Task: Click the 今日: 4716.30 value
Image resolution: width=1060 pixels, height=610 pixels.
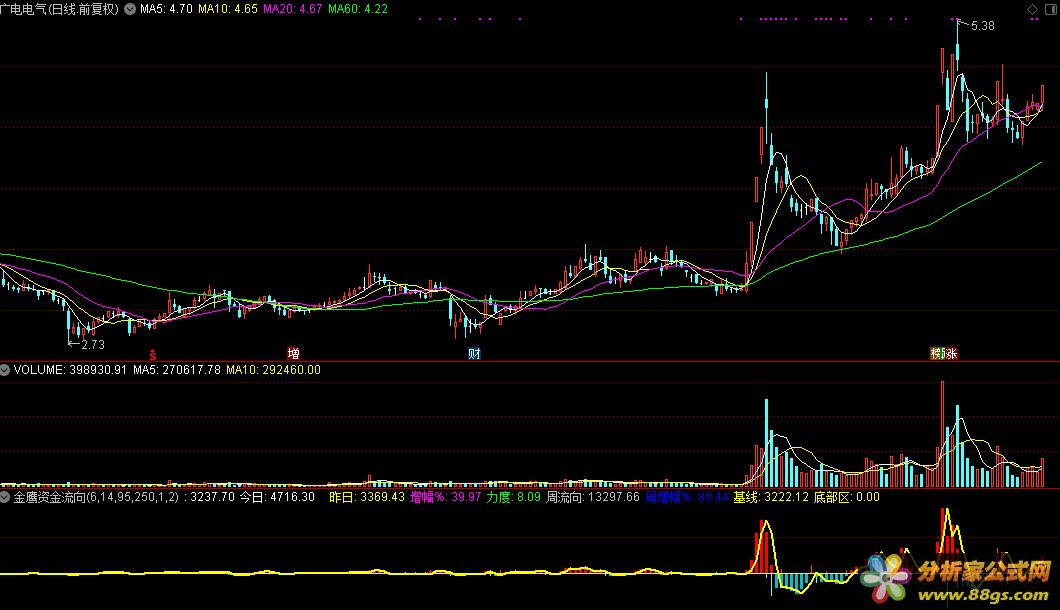Action: pyautogui.click(x=277, y=497)
